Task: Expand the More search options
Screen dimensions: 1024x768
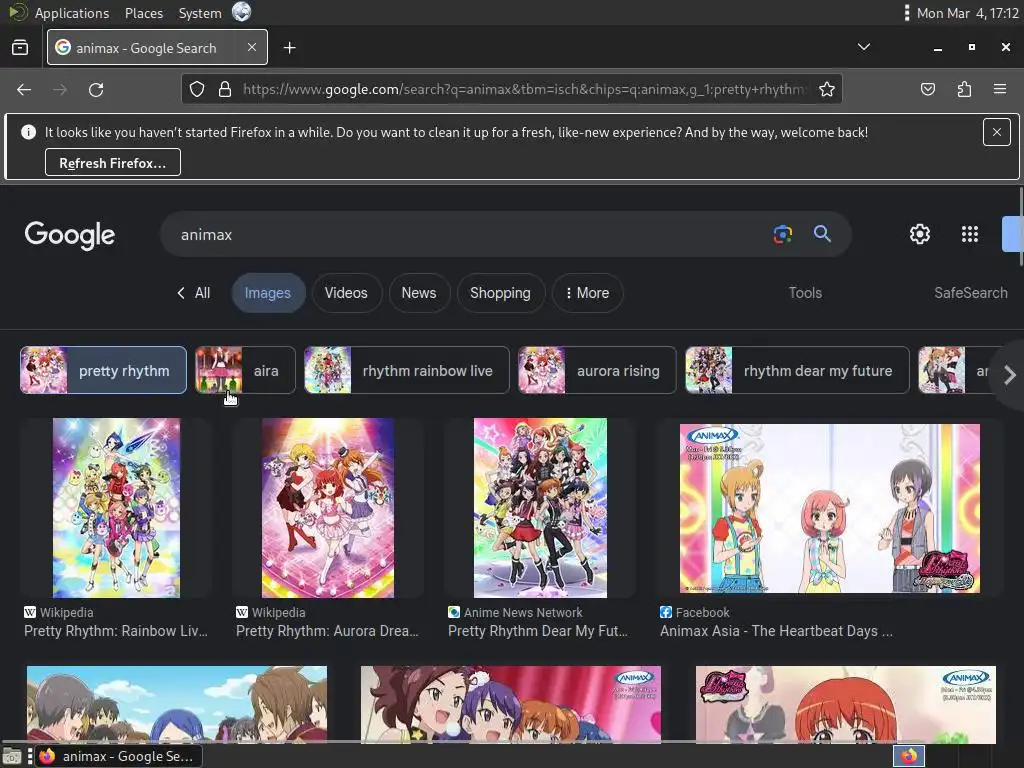Action: tap(587, 293)
